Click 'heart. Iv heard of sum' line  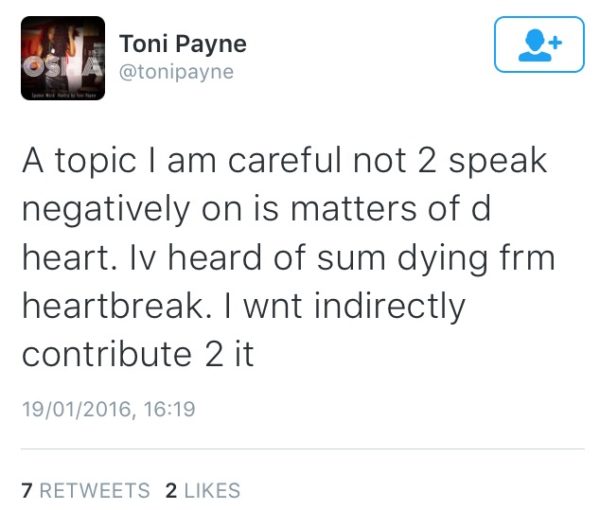point(204,258)
